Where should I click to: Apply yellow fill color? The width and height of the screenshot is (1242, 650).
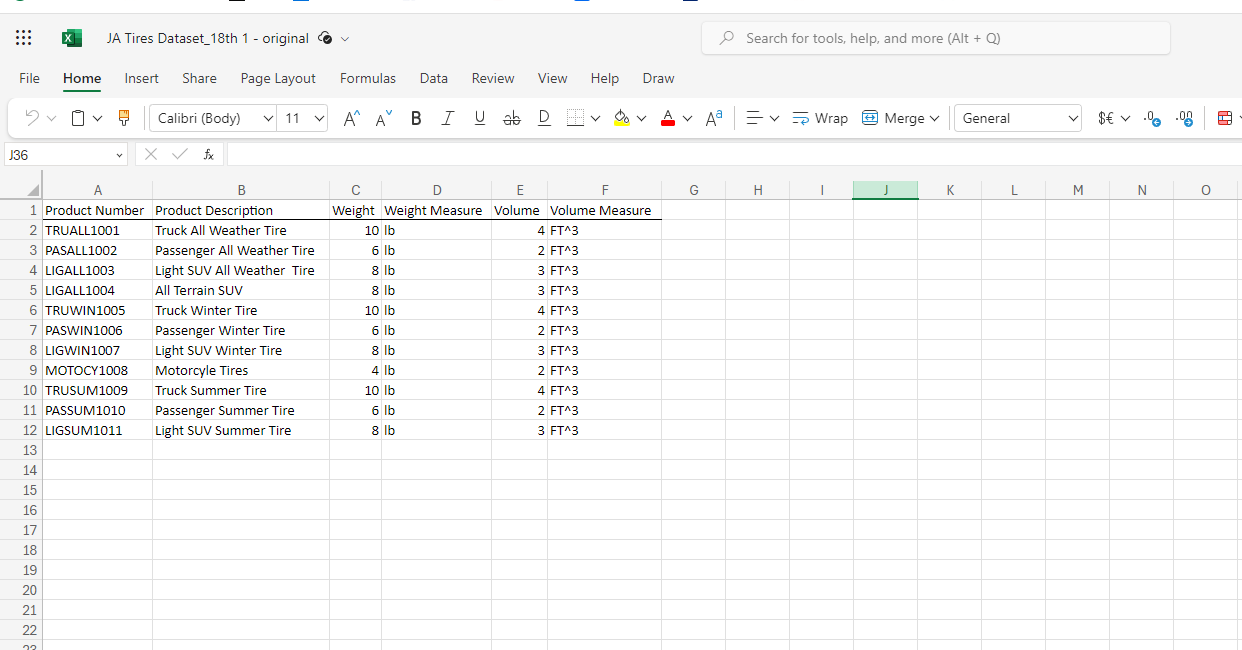tap(621, 118)
